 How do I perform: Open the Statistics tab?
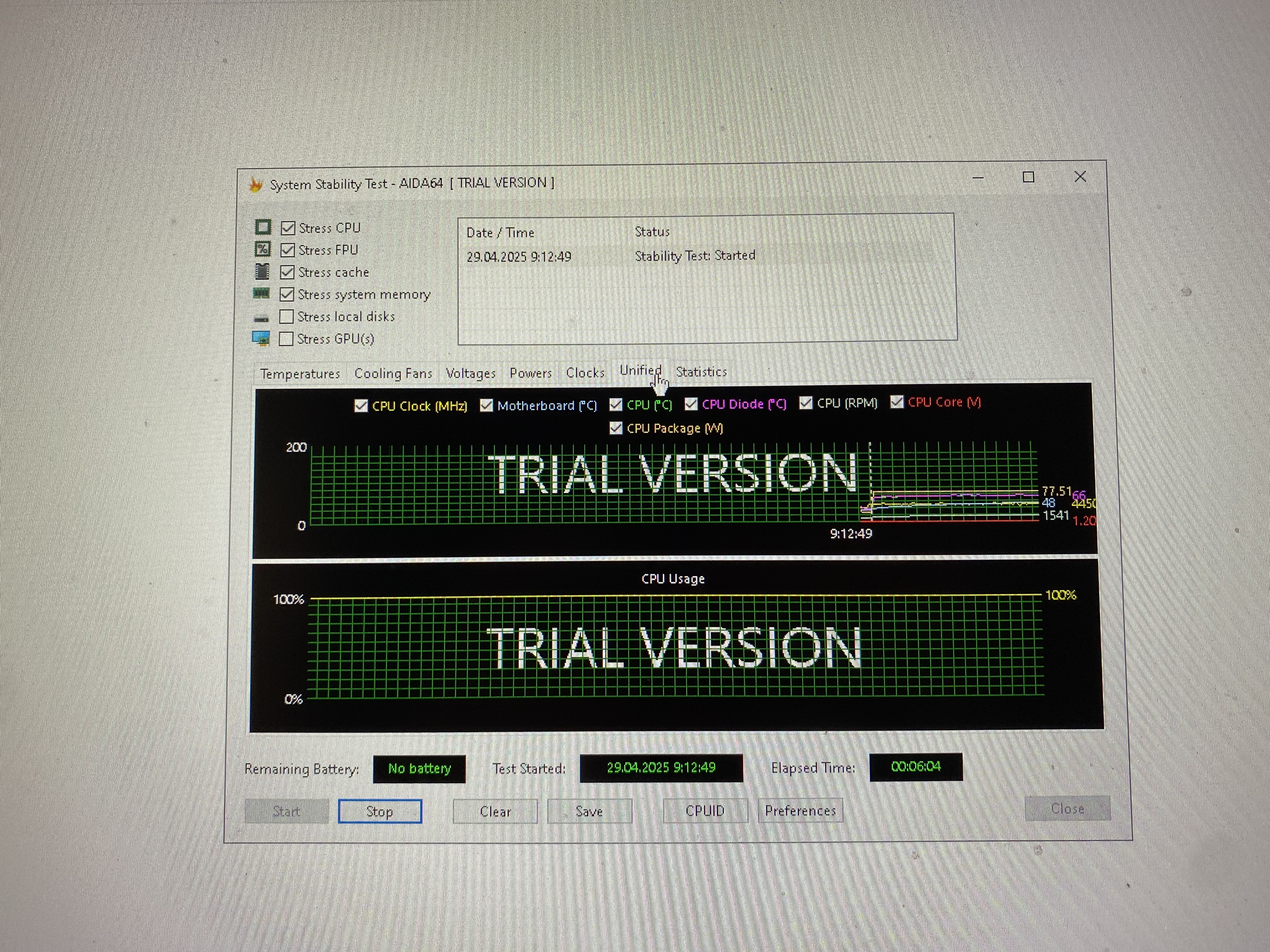click(x=701, y=372)
